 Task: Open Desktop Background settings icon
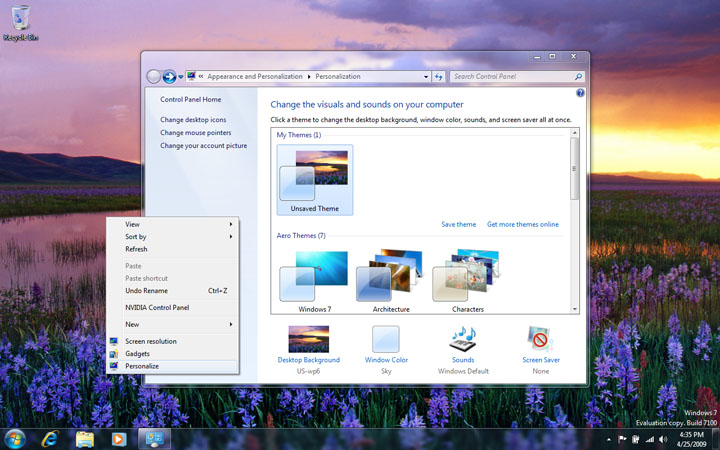coord(309,339)
